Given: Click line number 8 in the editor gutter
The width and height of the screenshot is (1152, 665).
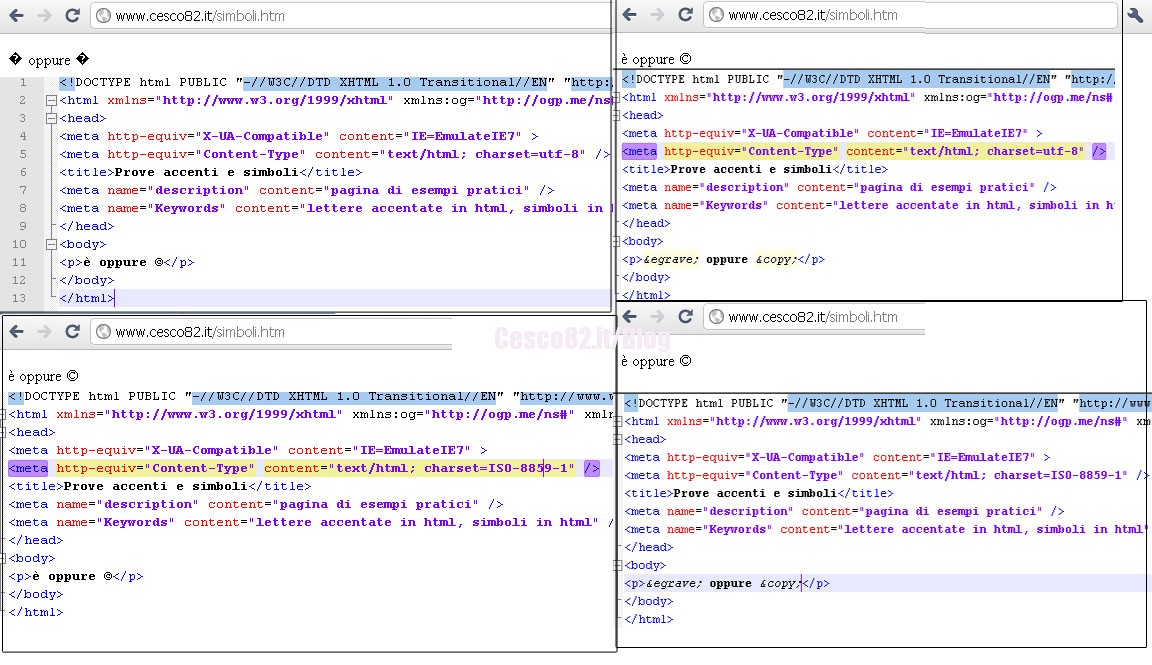Looking at the screenshot, I should (23, 209).
